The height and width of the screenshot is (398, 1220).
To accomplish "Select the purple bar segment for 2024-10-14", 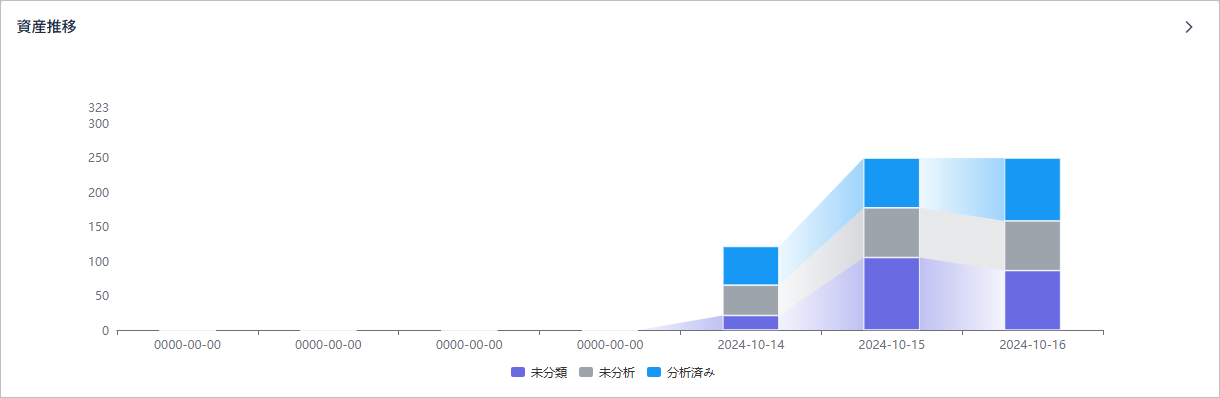I will [x=751, y=323].
